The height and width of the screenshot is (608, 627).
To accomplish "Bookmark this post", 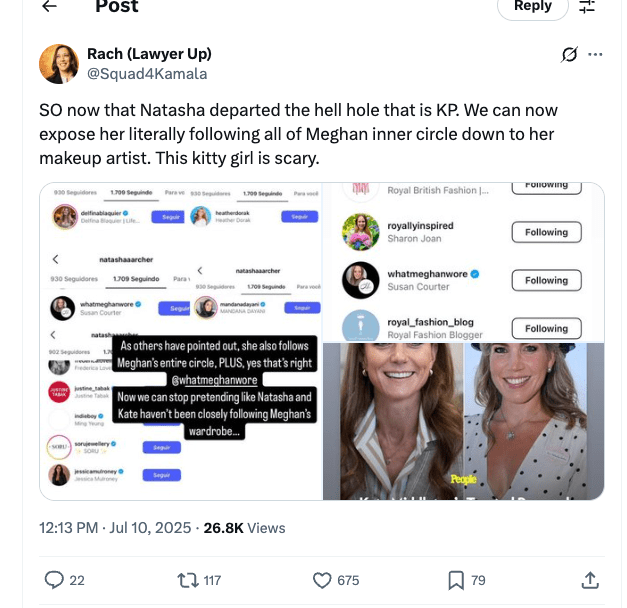I will [x=455, y=580].
